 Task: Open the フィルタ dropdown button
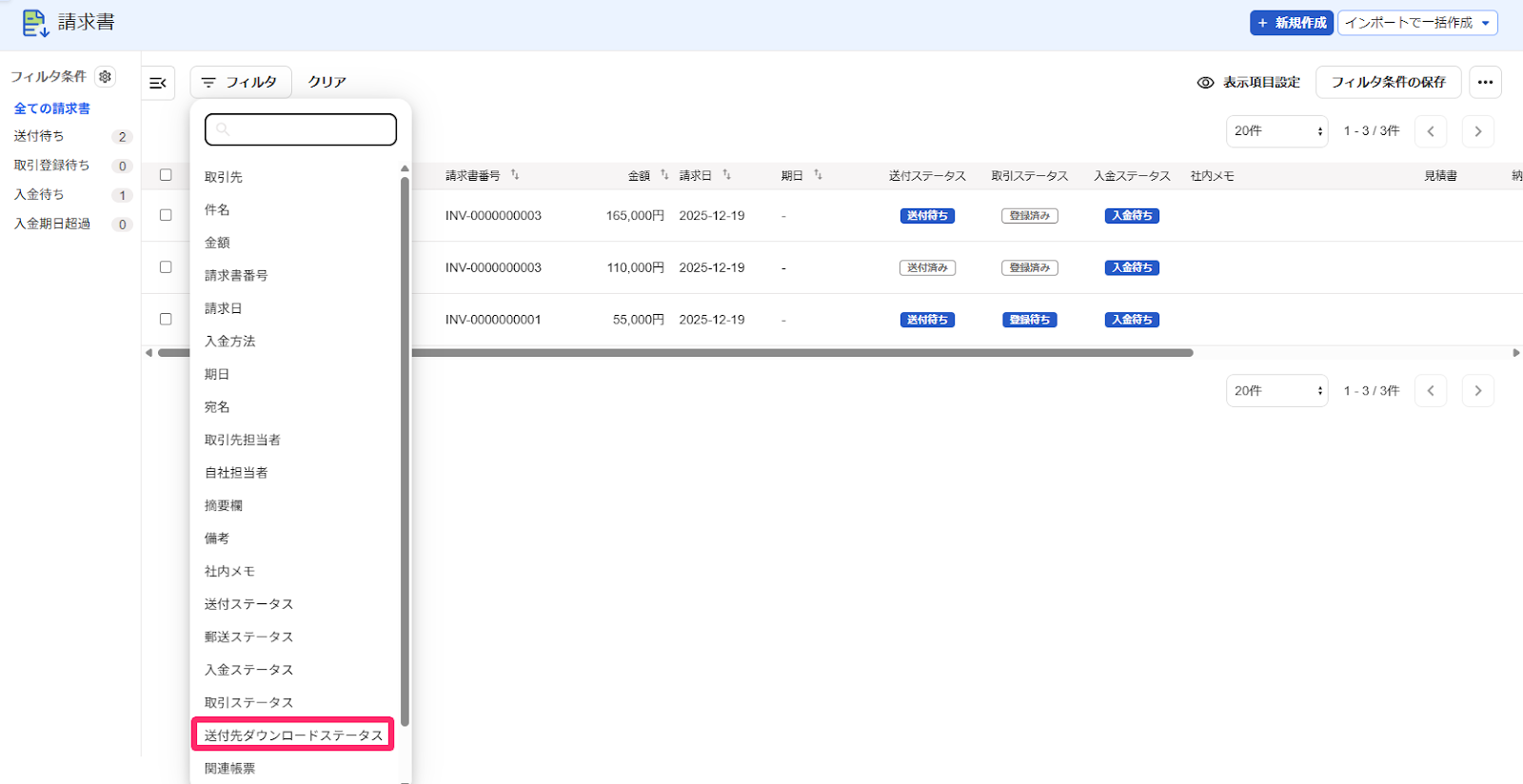pos(241,83)
